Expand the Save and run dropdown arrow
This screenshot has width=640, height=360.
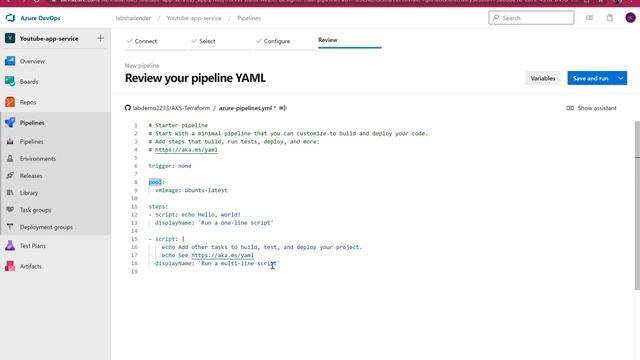620,78
